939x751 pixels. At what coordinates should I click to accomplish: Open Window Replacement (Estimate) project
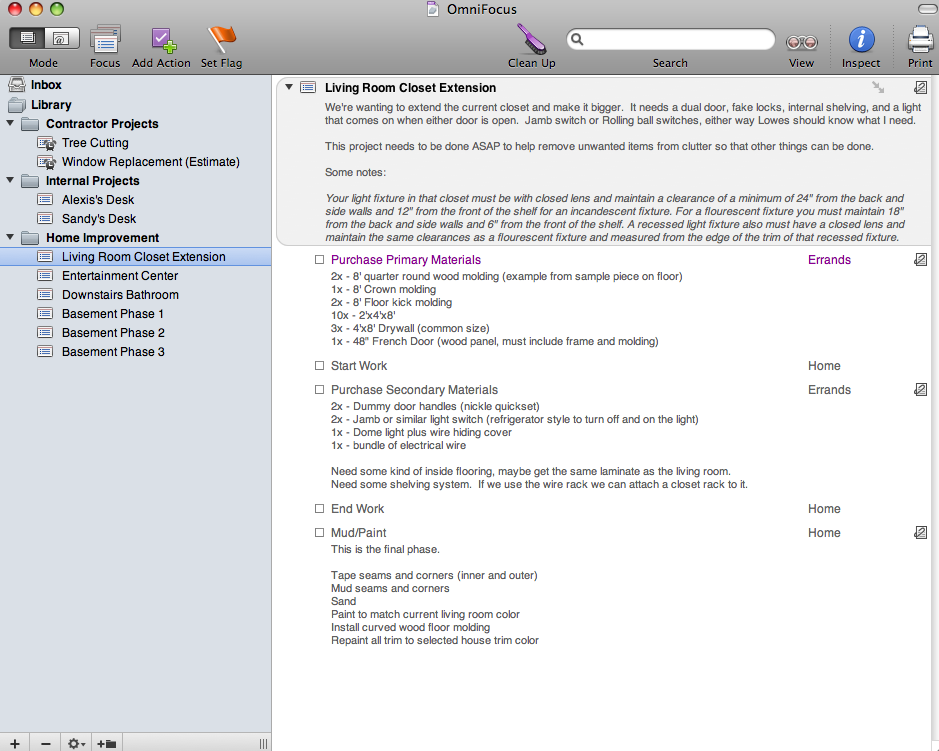click(x=150, y=162)
